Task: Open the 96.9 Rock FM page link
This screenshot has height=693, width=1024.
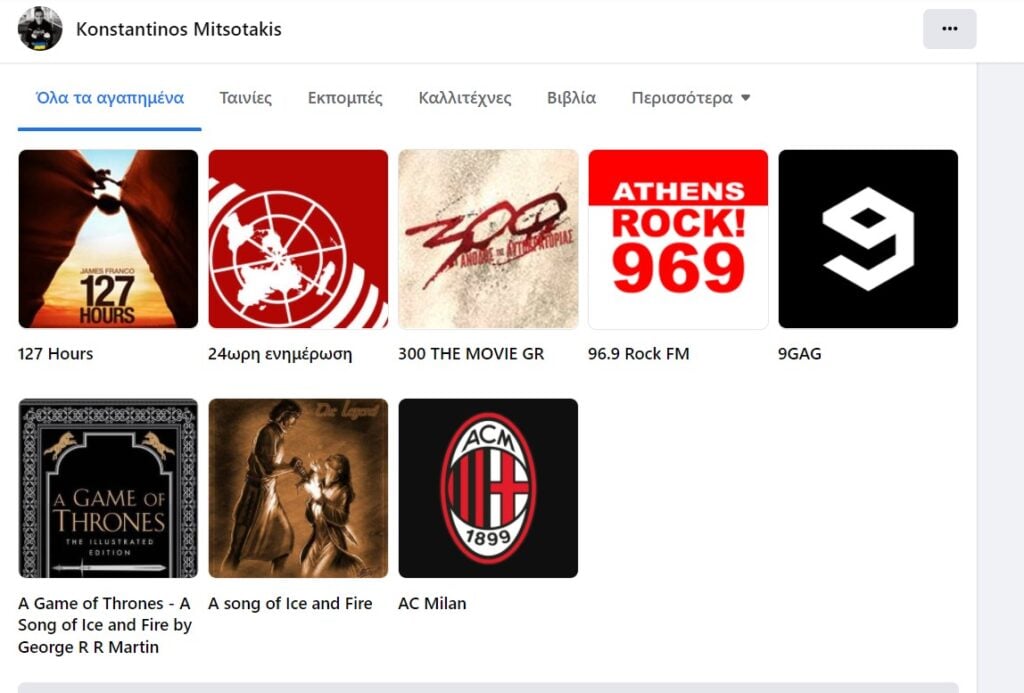Action: 639,354
